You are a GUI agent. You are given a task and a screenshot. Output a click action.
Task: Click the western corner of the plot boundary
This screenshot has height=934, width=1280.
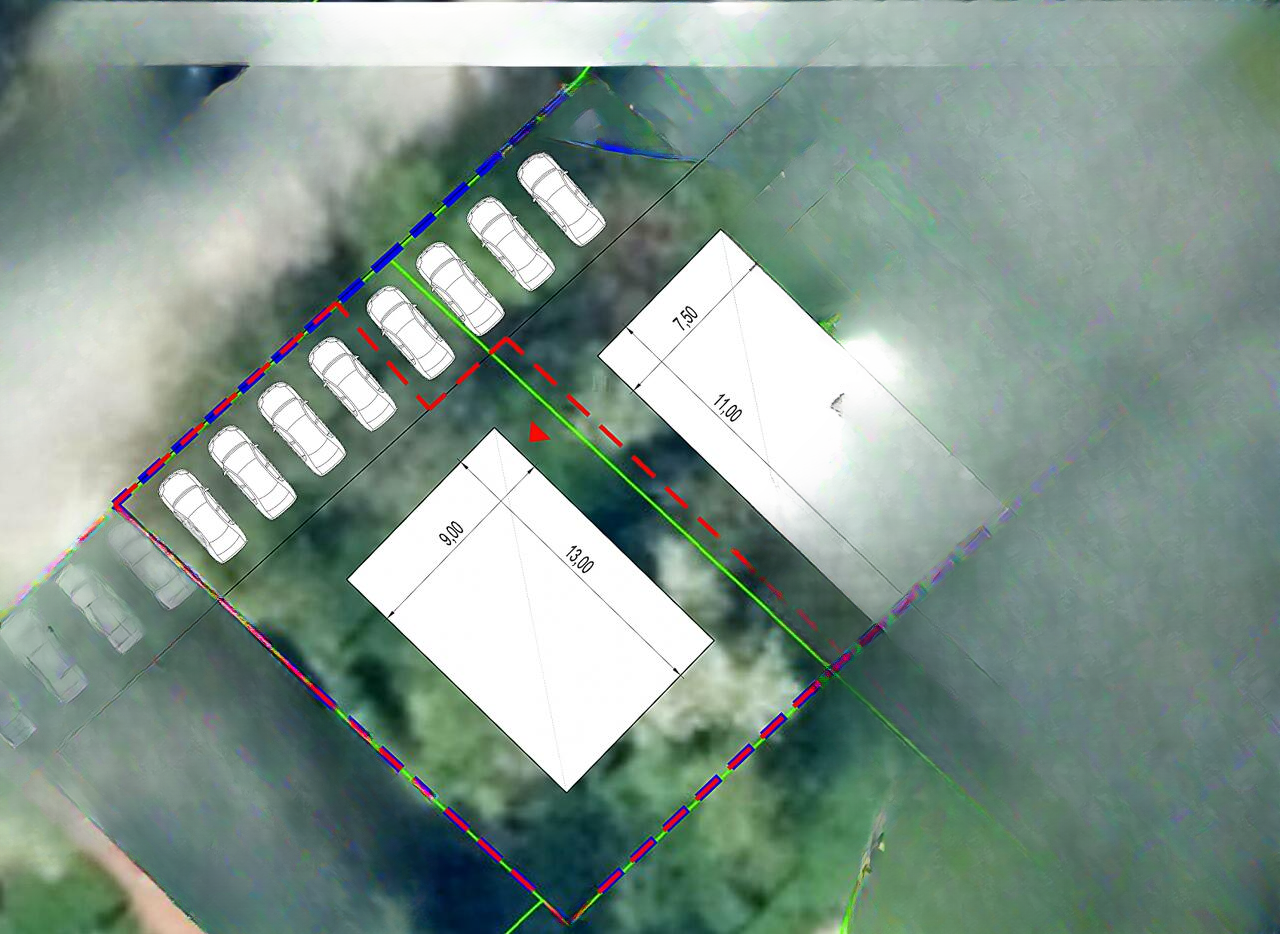click(118, 500)
